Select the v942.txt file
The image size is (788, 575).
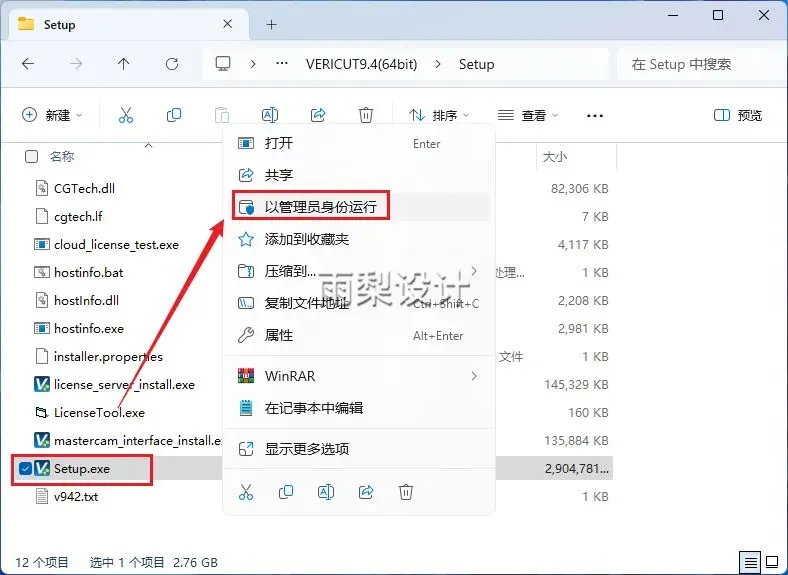76,497
